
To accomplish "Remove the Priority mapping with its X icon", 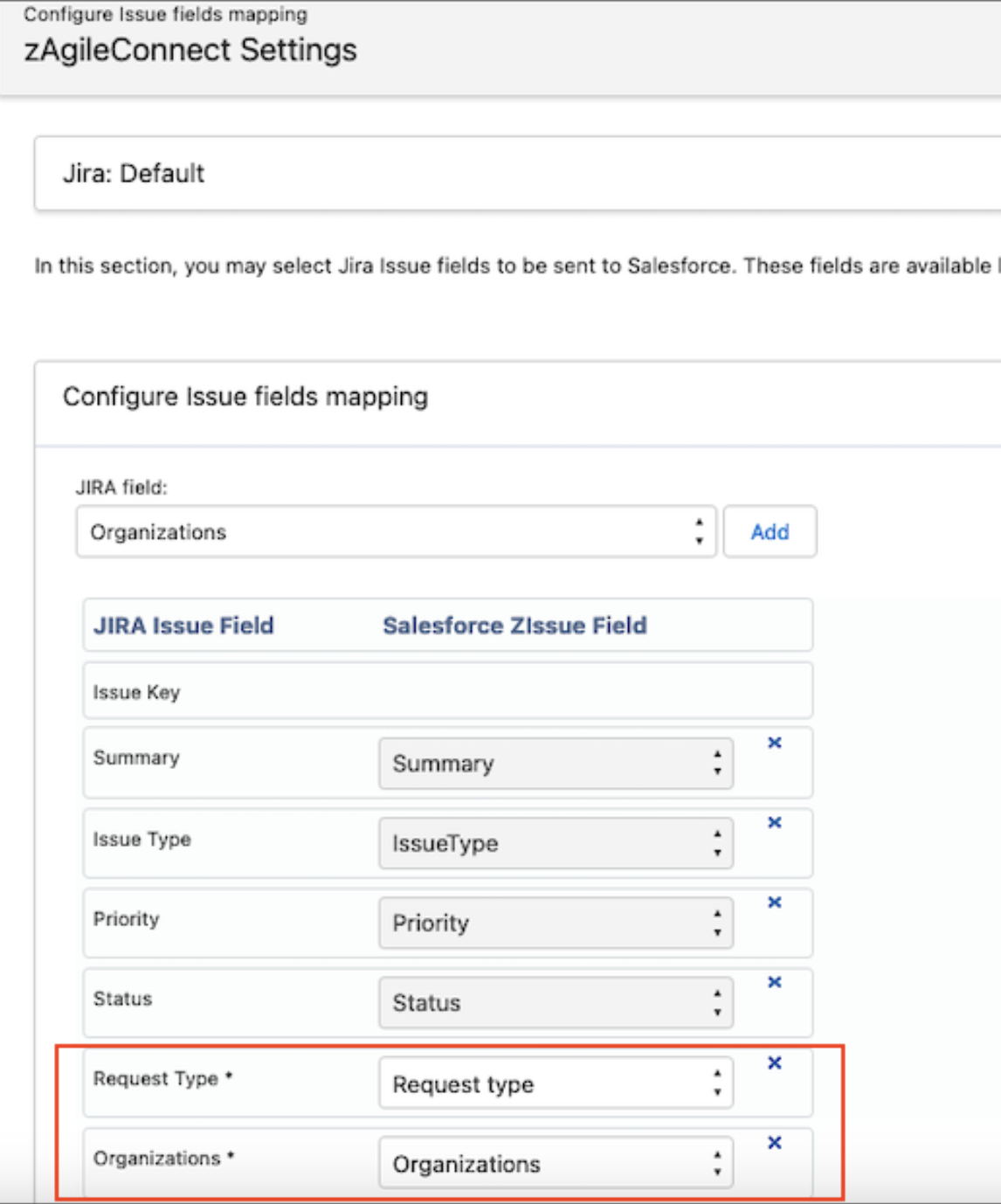I will (x=774, y=903).
